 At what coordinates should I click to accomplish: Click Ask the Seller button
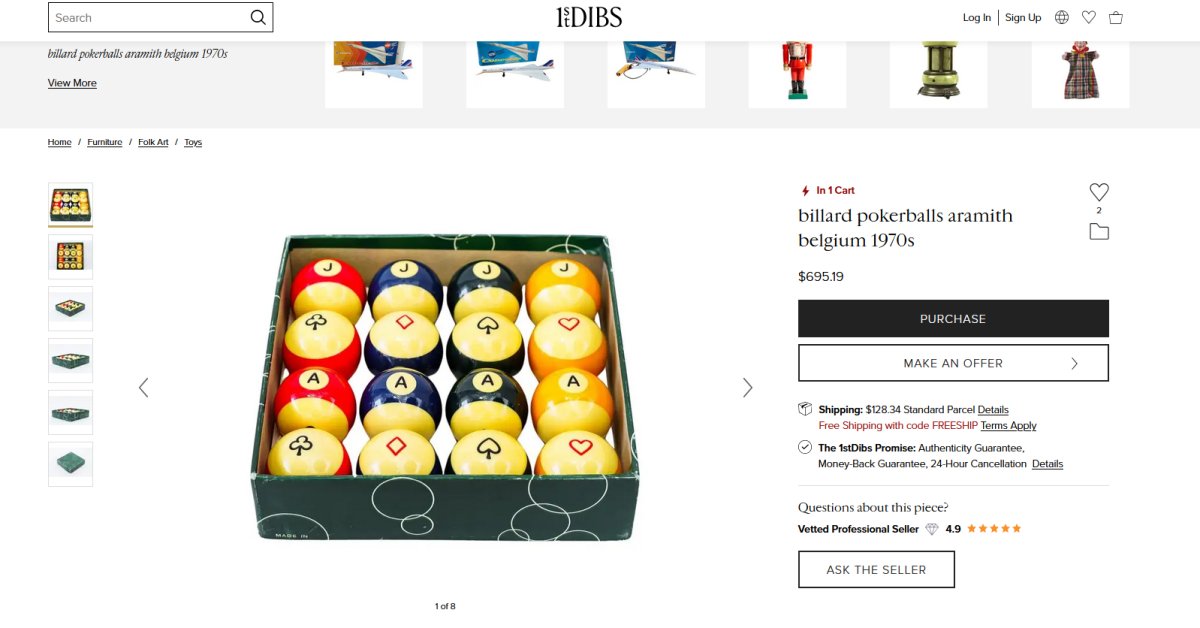click(876, 570)
